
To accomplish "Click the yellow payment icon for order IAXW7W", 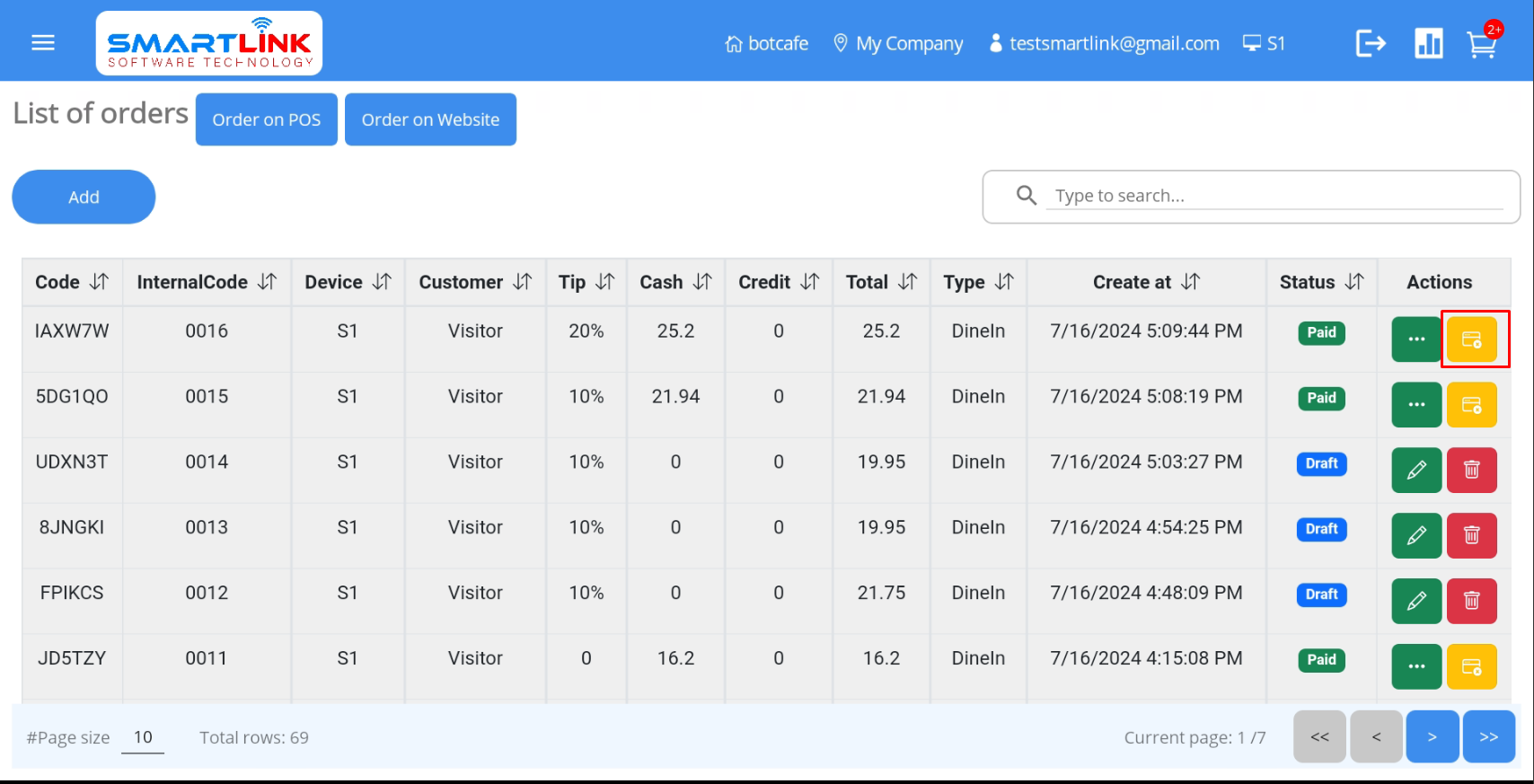I will pos(1471,339).
